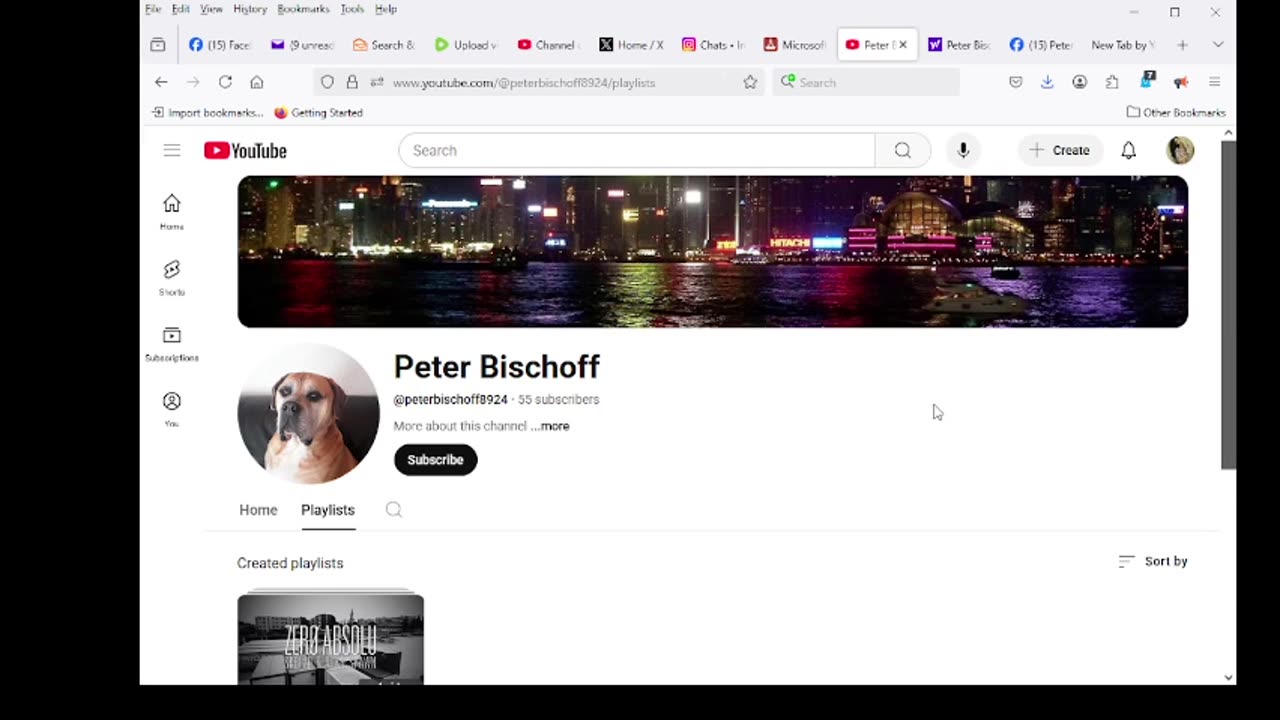Open Firefox downloads panel
Image resolution: width=1280 pixels, height=720 pixels.
pyautogui.click(x=1047, y=82)
